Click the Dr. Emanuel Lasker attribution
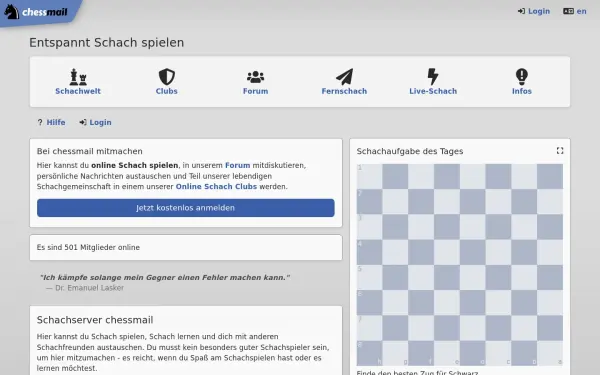 tap(85, 288)
